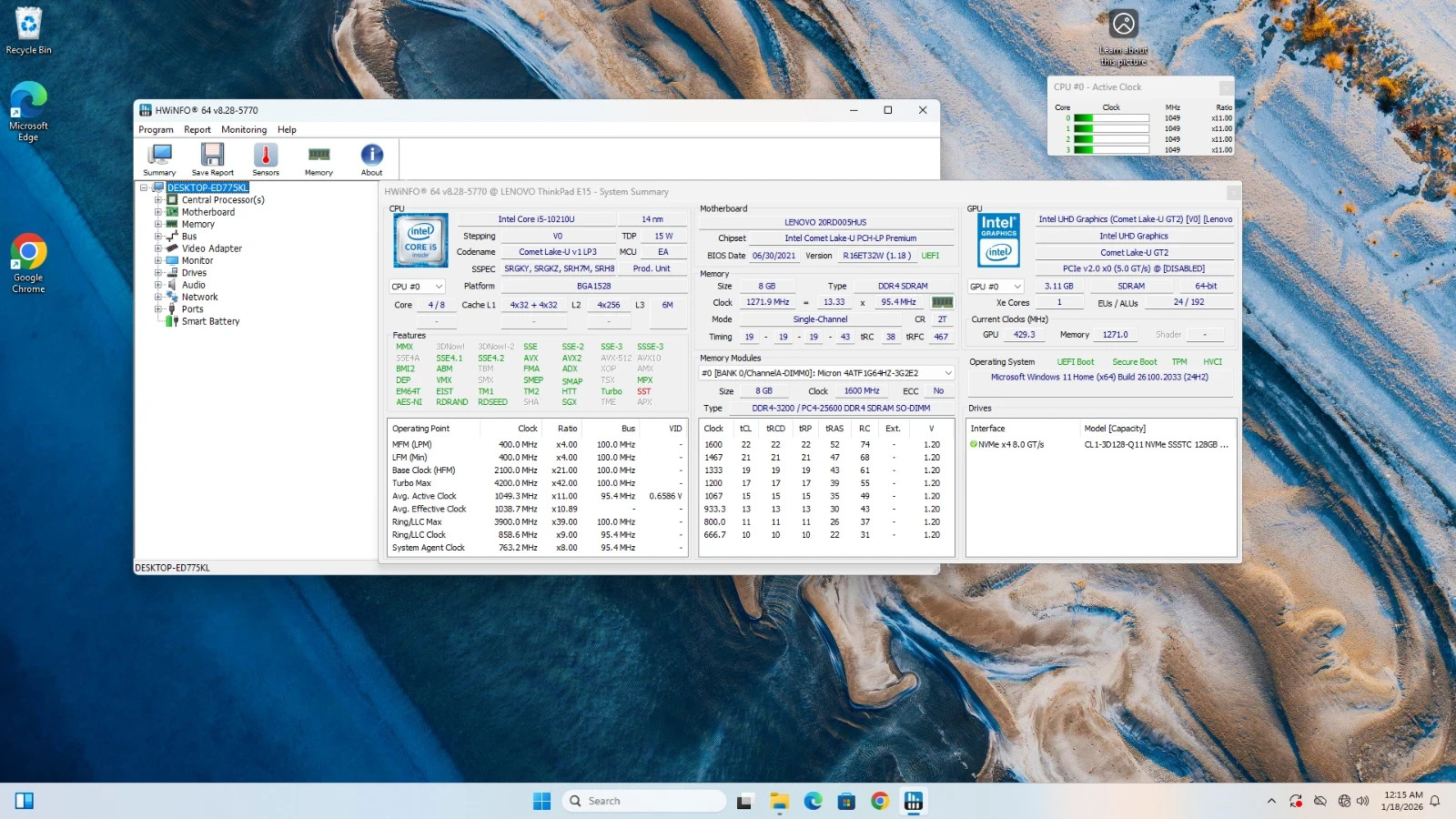Open the Recycle Bin desktop icon
Screen dimensions: 1456x819
[28, 31]
